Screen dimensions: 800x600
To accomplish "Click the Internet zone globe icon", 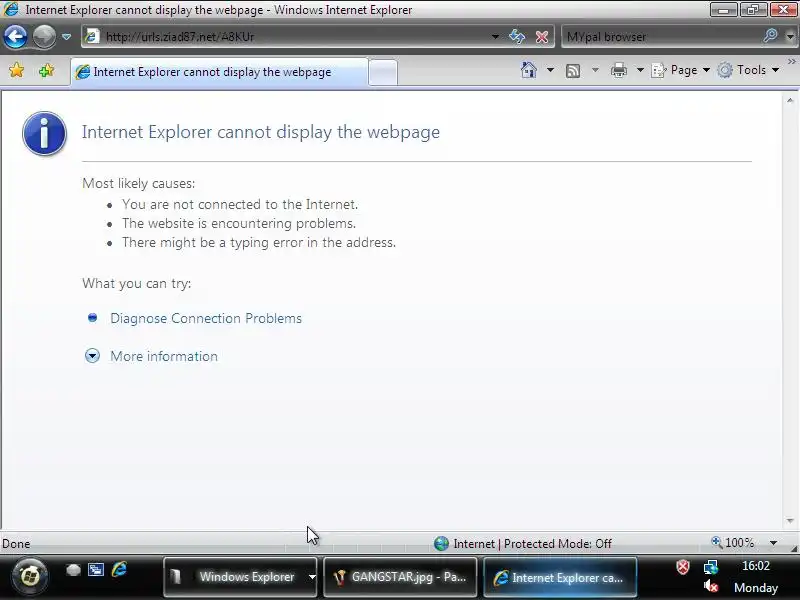I will point(441,543).
